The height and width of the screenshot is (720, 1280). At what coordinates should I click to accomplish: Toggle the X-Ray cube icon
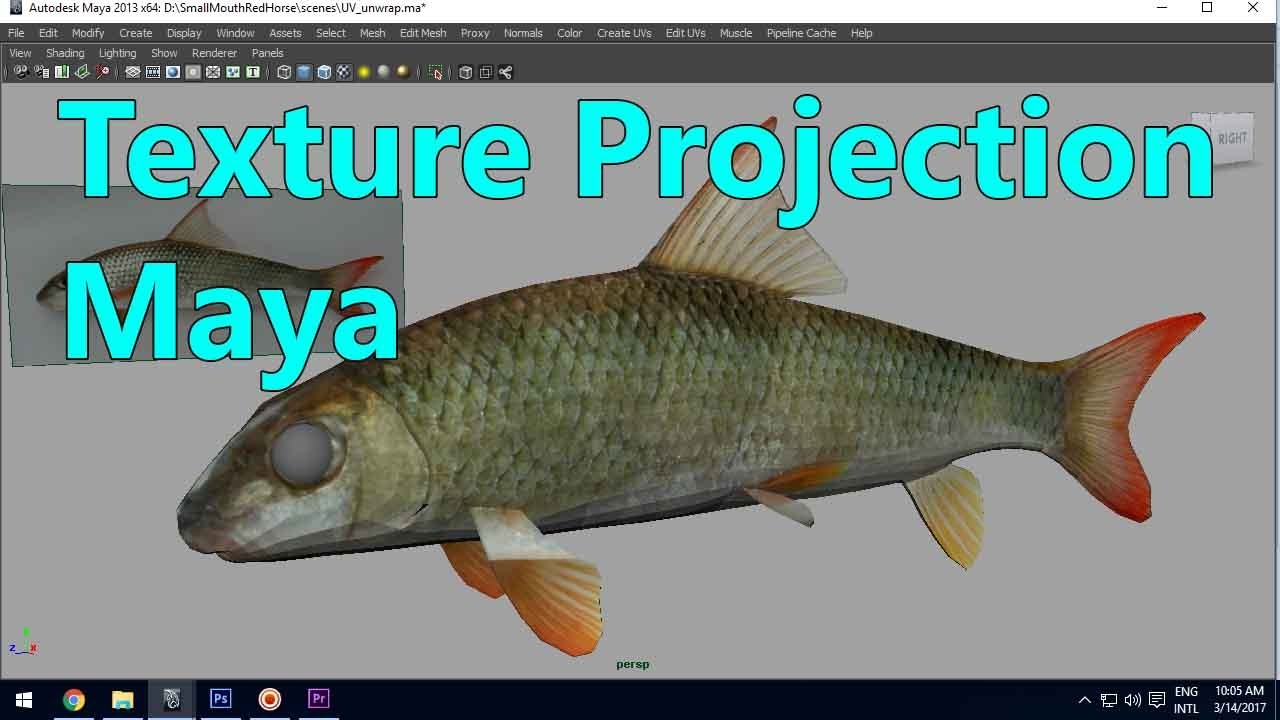click(x=465, y=72)
